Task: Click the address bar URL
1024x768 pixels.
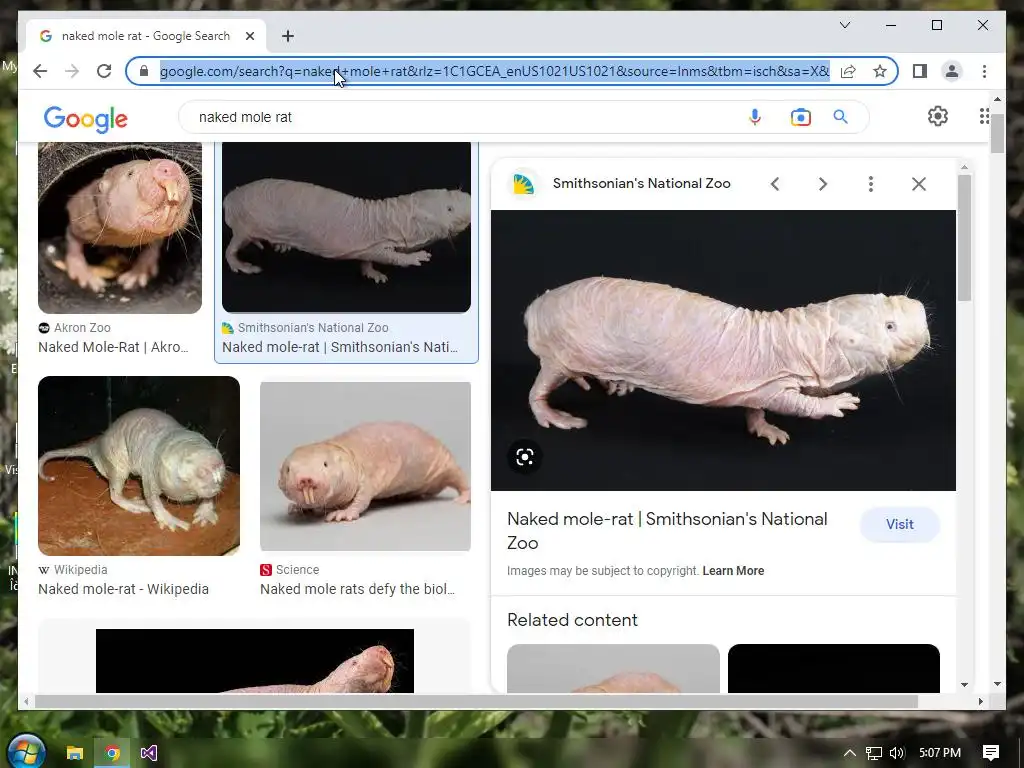Action: (494, 71)
